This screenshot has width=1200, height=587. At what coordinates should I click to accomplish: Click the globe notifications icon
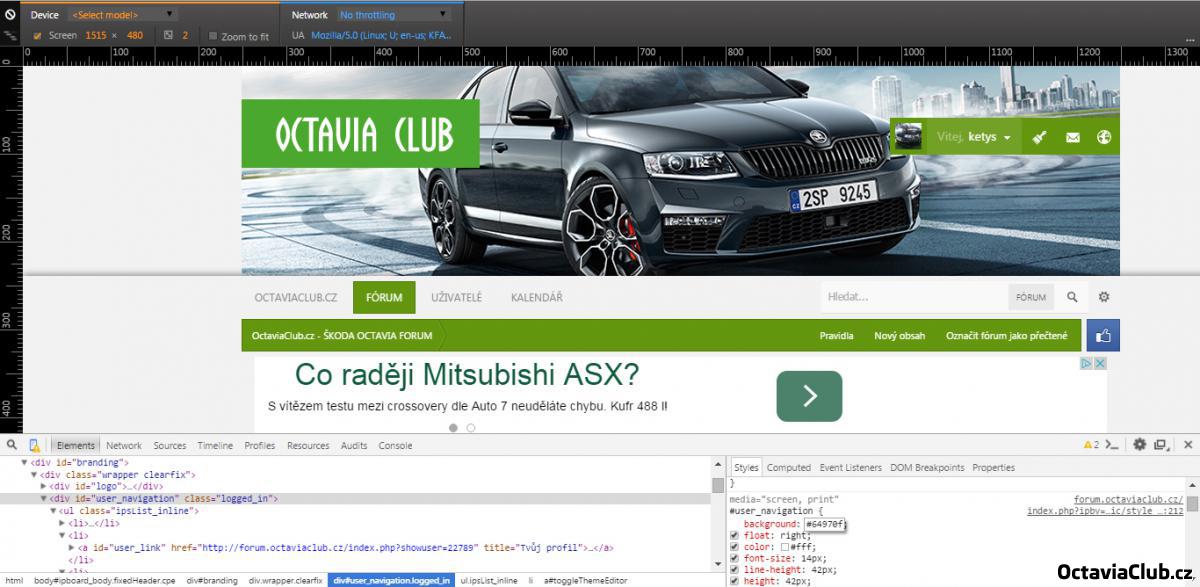pyautogui.click(x=1104, y=137)
